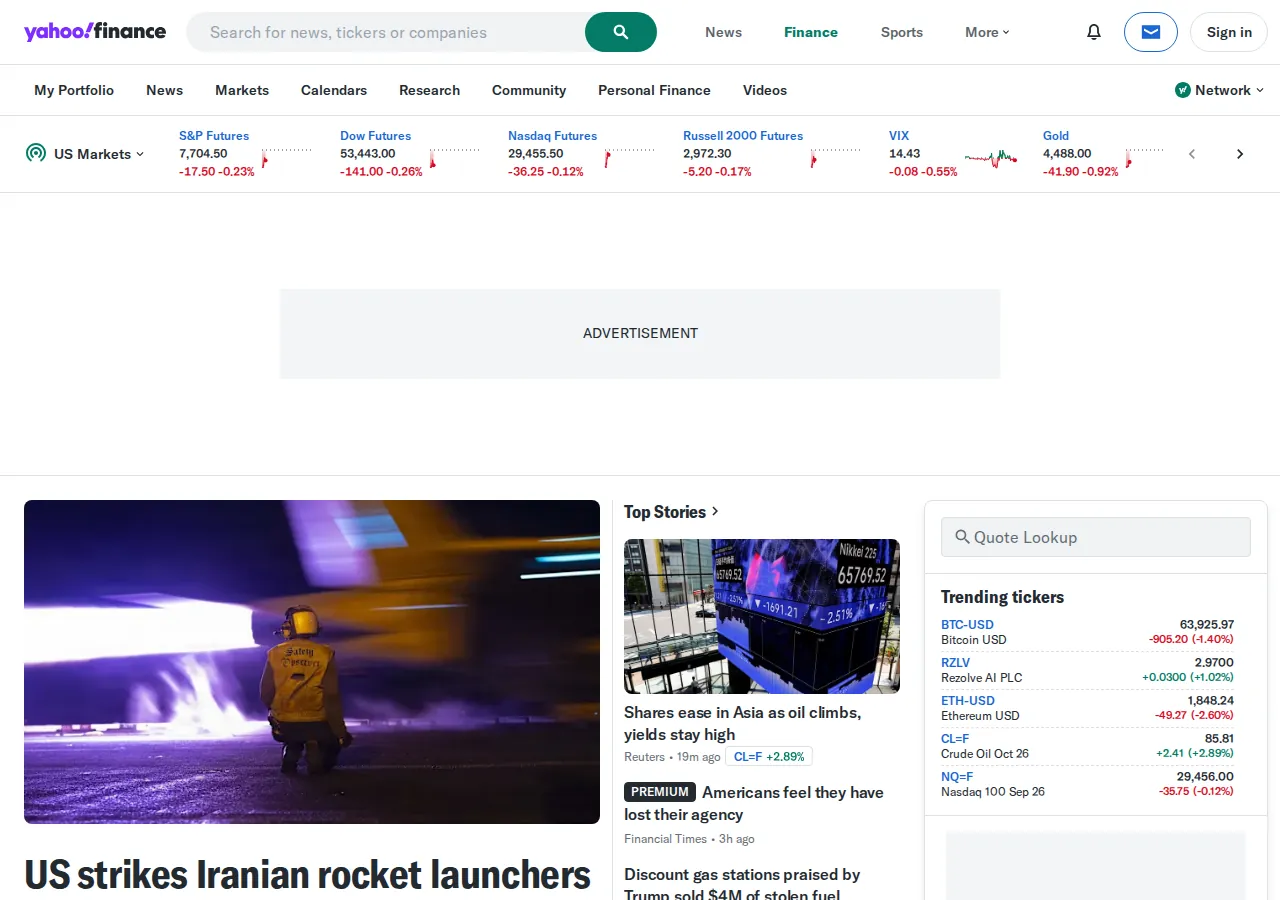
Task: Open Top Stories section chevron
Action: 715,512
